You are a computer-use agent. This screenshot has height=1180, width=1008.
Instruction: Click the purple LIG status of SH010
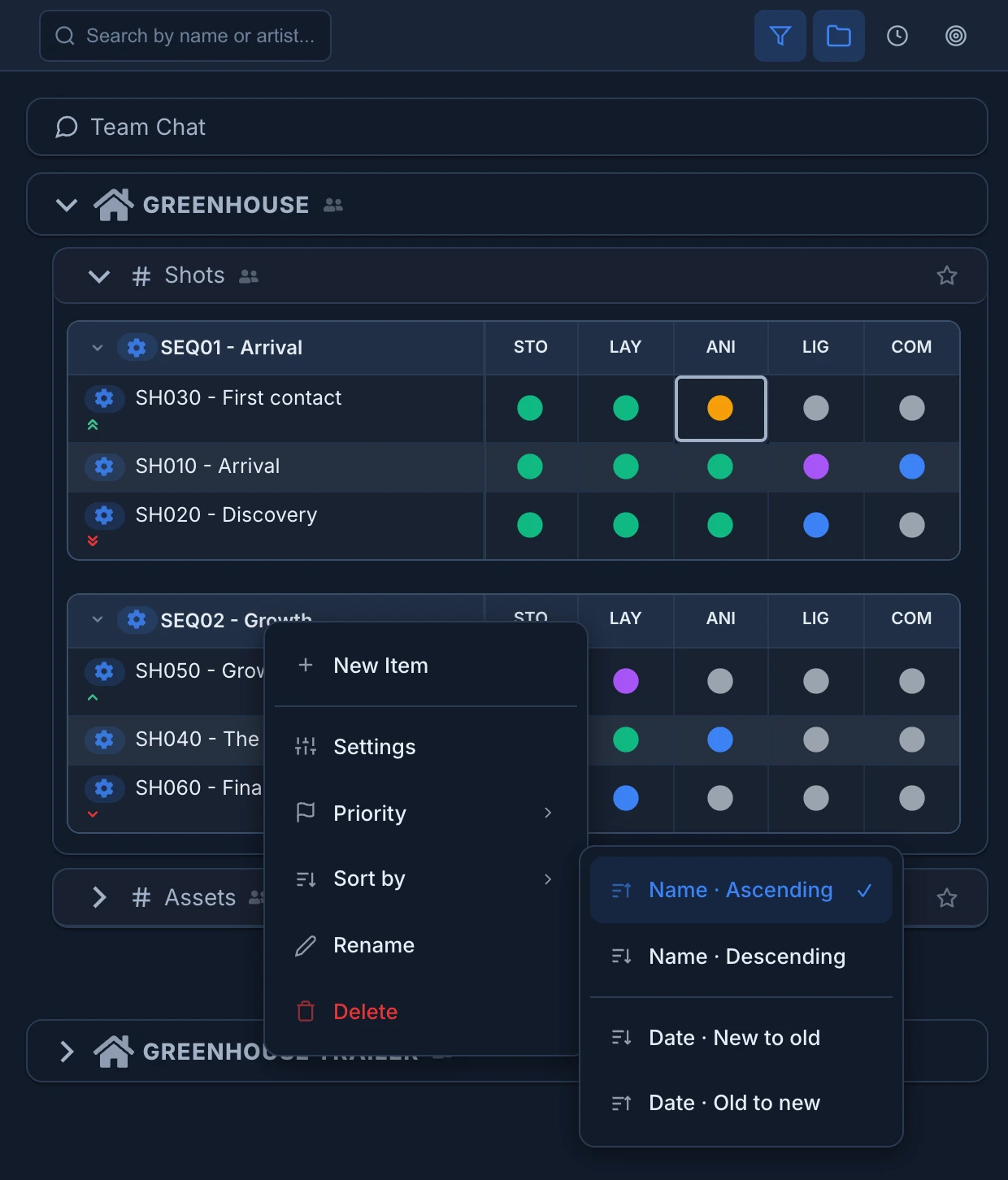pos(816,466)
